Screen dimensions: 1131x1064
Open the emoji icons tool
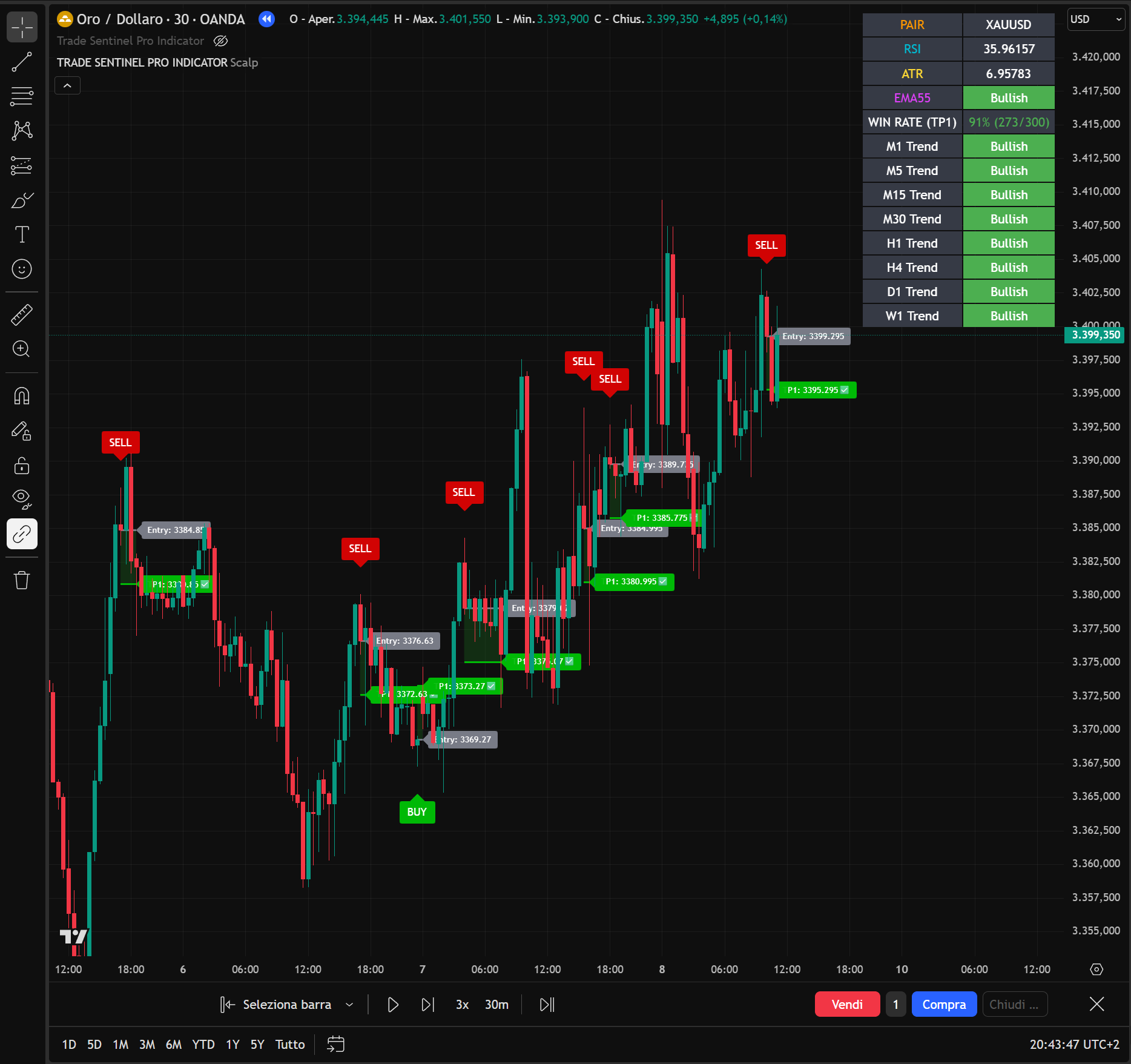click(x=22, y=269)
